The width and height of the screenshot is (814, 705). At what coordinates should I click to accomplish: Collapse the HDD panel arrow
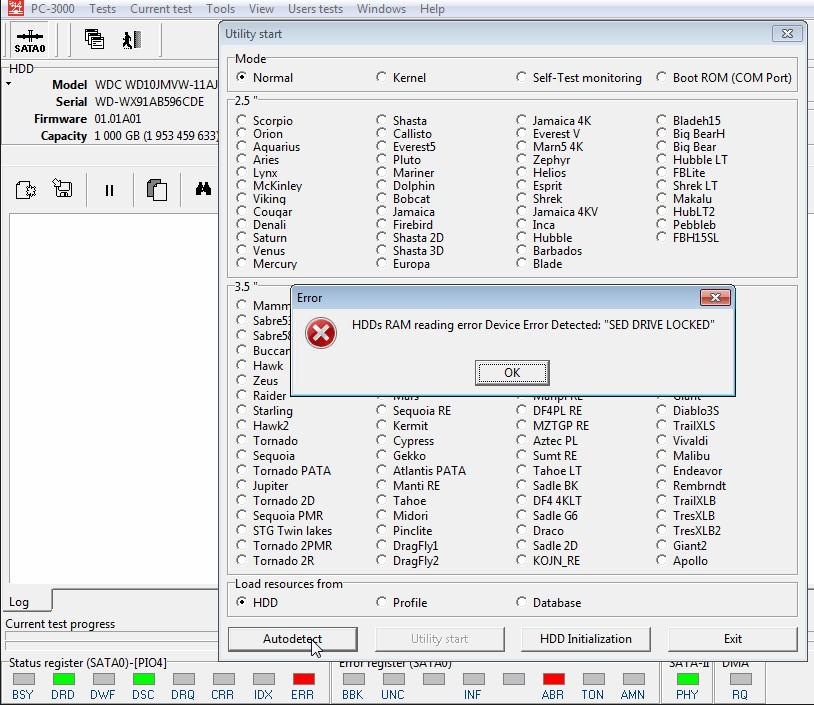[x=9, y=83]
